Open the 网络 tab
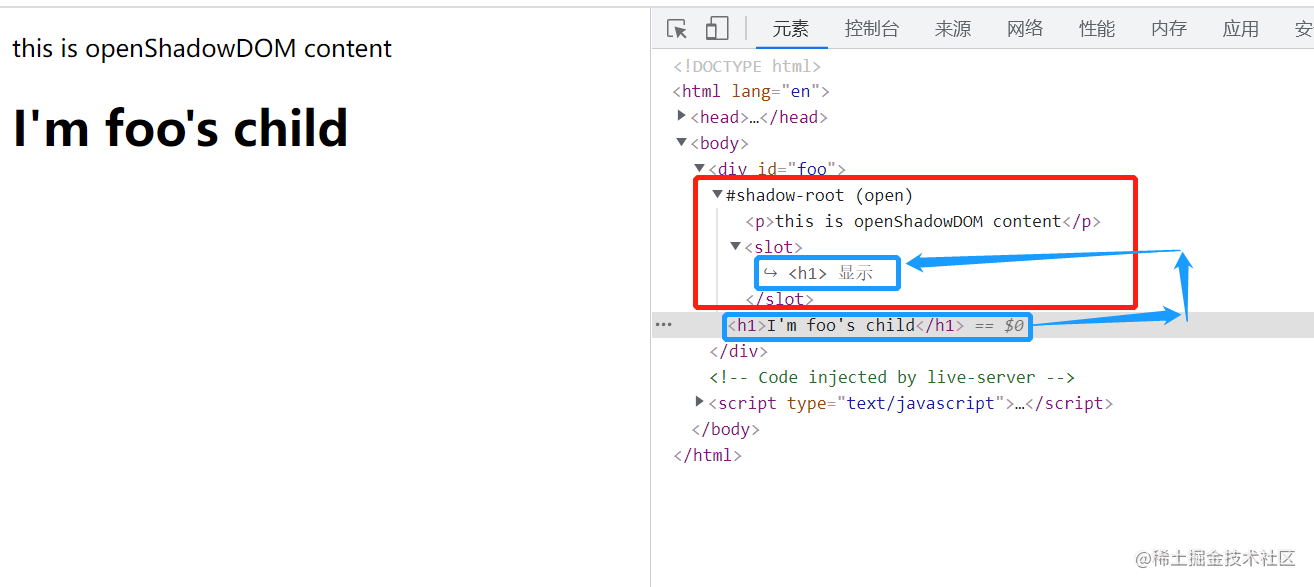The width and height of the screenshot is (1314, 587). 1025,29
